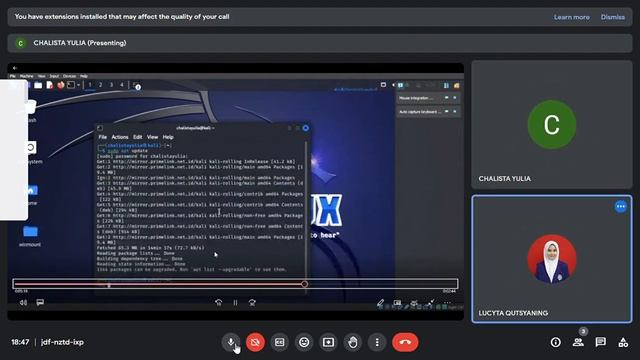The height and width of the screenshot is (360, 640).
Task: Switch to Kali workspace 4
Action: point(122,85)
